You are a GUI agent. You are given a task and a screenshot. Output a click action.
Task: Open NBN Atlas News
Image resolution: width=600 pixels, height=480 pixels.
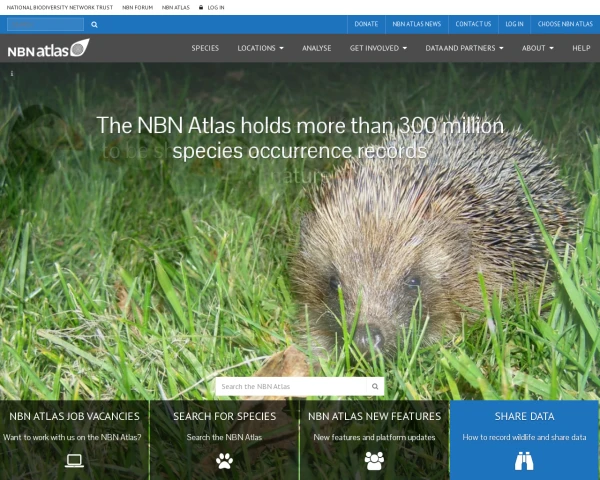click(x=417, y=24)
